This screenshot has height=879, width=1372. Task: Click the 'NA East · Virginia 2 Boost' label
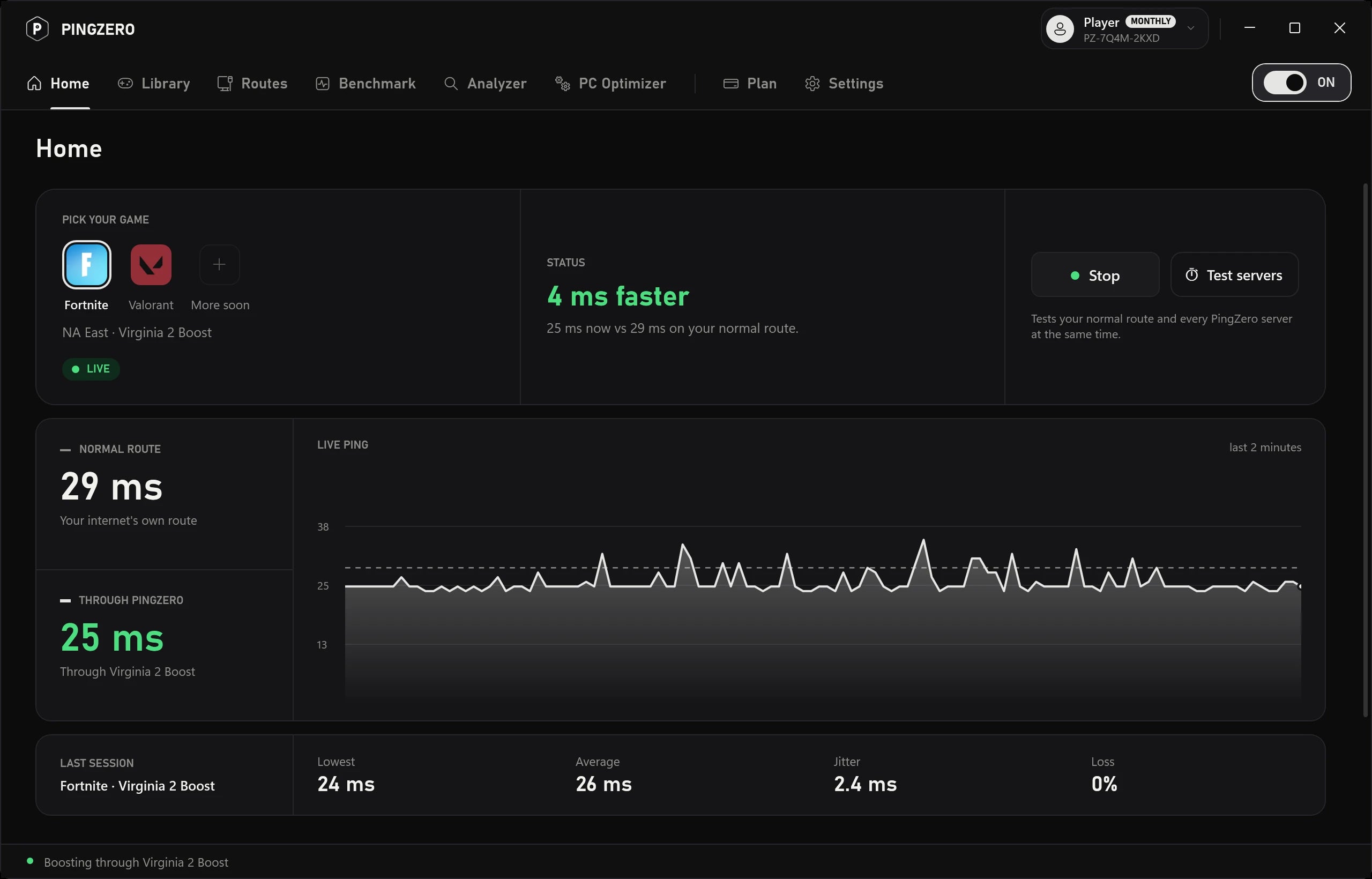pyautogui.click(x=137, y=332)
